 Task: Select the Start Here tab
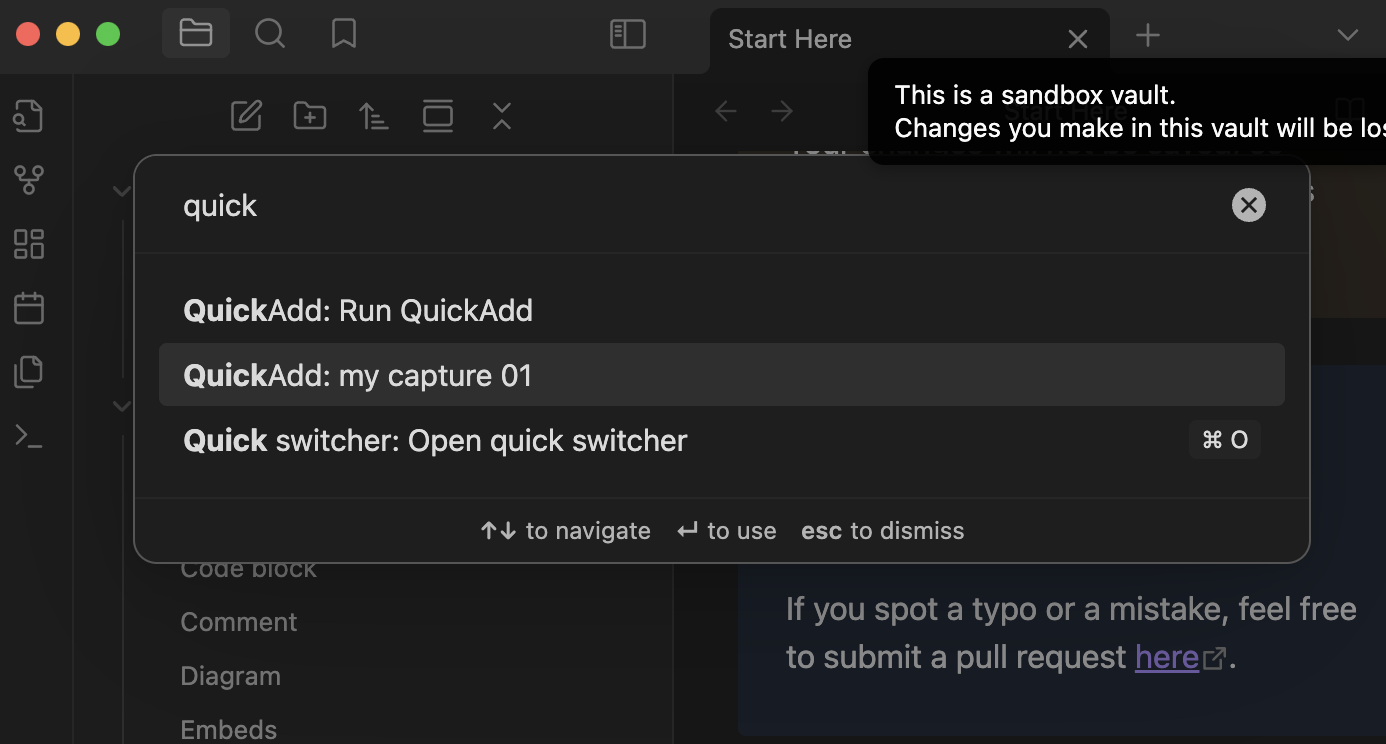790,39
